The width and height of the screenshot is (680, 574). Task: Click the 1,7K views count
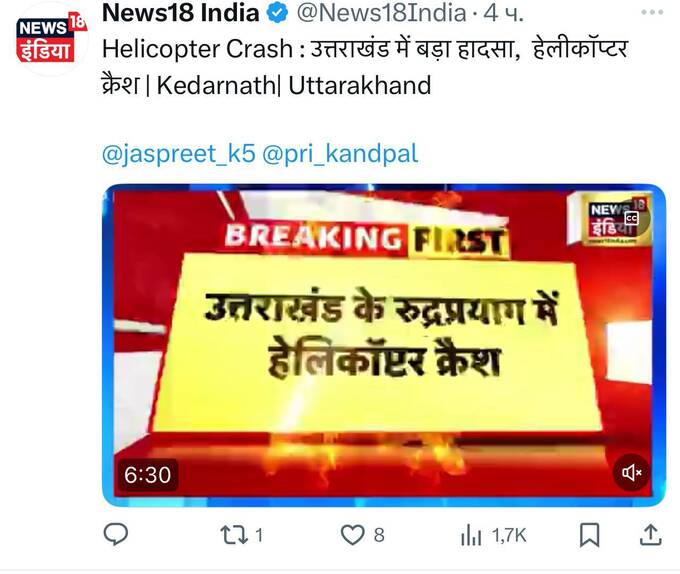pos(509,536)
